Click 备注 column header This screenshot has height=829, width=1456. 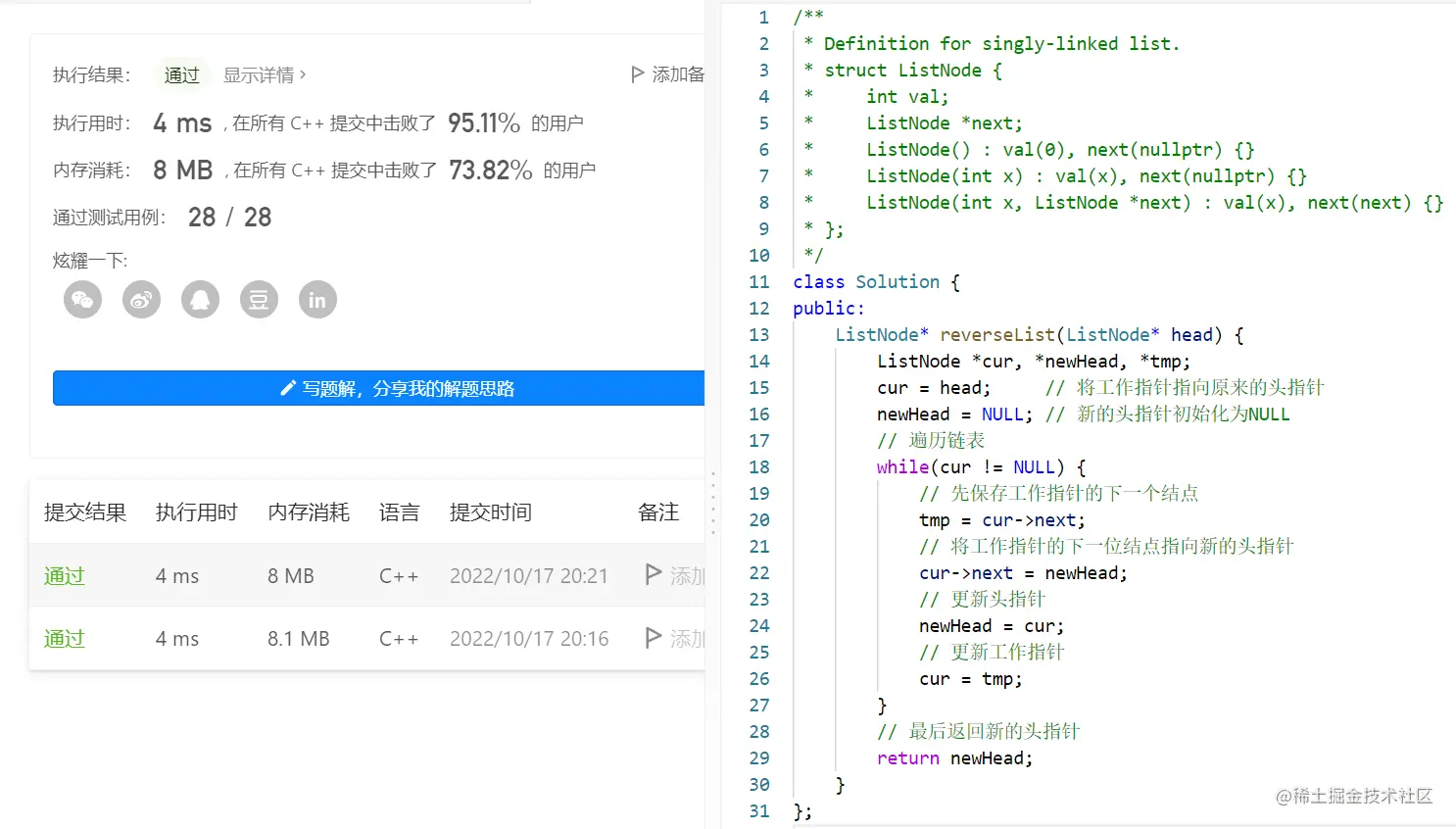pyautogui.click(x=658, y=512)
